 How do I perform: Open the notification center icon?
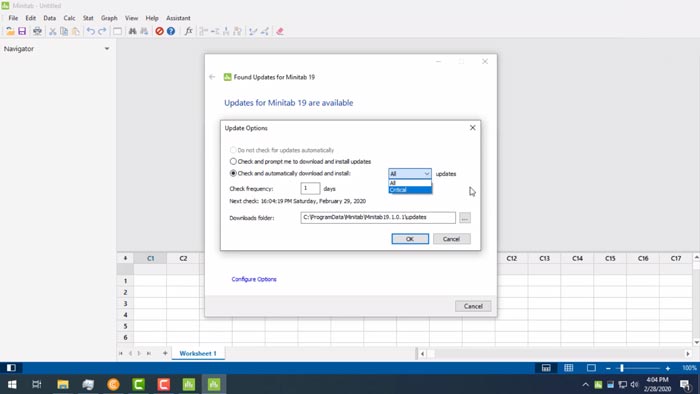tap(685, 385)
